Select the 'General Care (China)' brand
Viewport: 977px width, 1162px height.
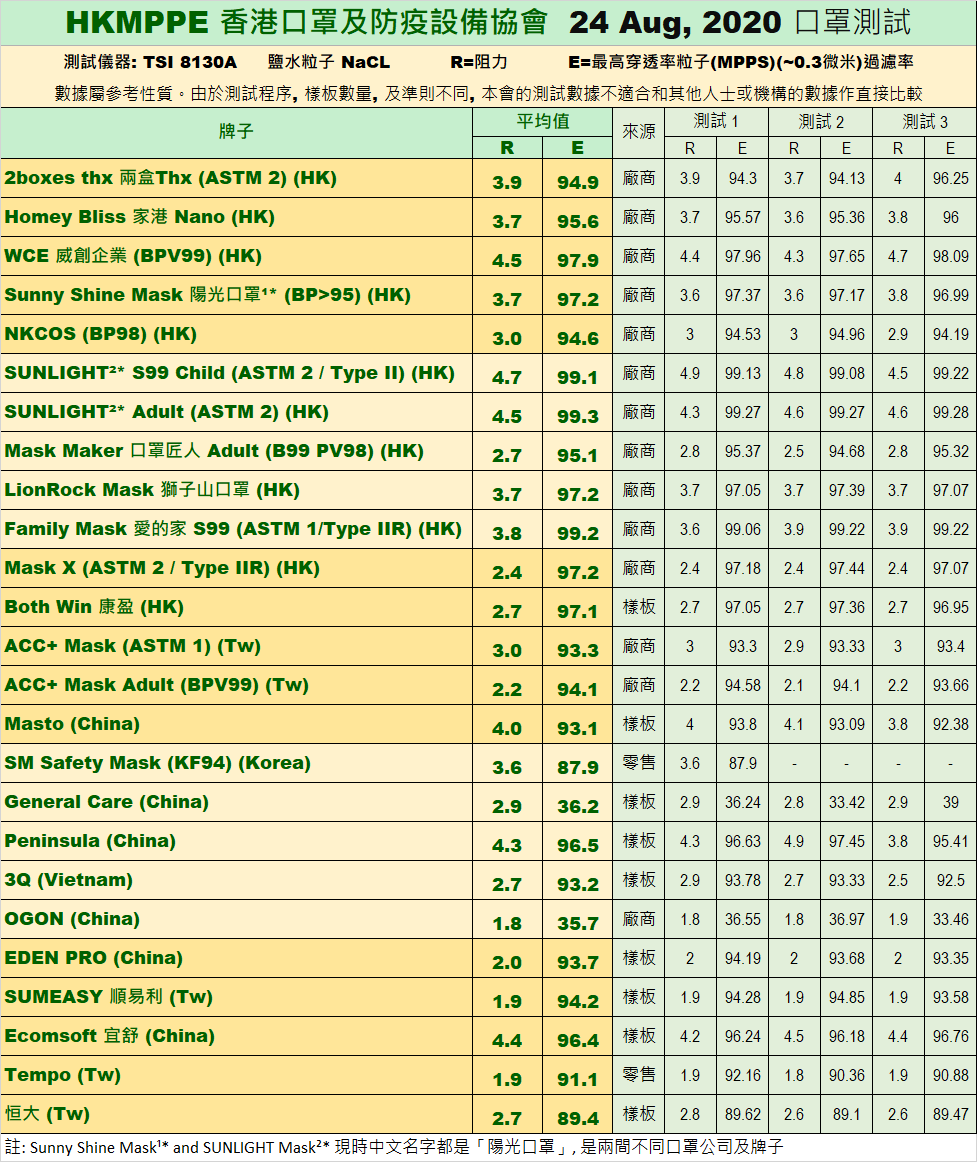coord(107,802)
